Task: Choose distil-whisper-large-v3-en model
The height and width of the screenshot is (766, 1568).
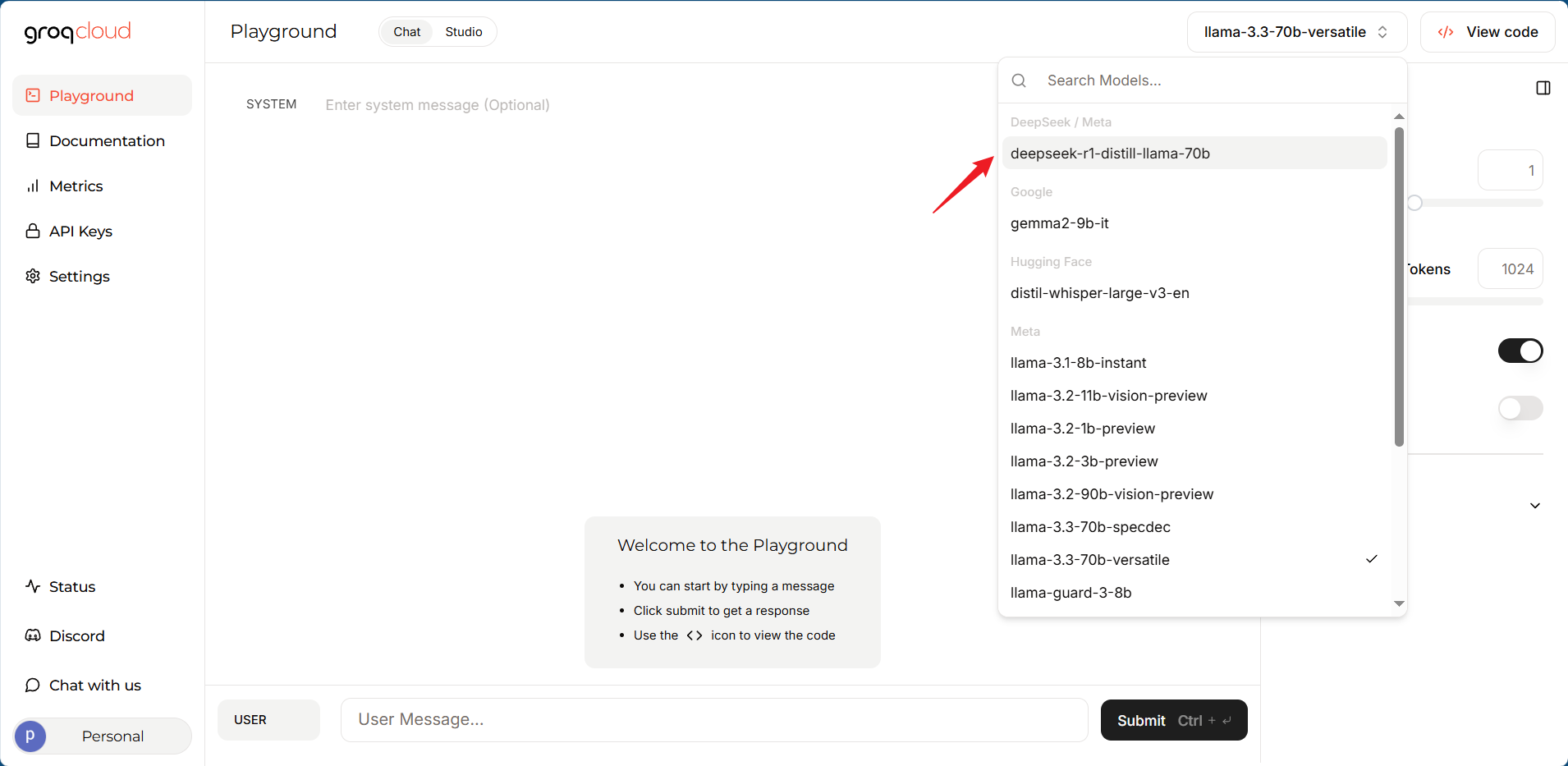Action: click(x=1194, y=292)
